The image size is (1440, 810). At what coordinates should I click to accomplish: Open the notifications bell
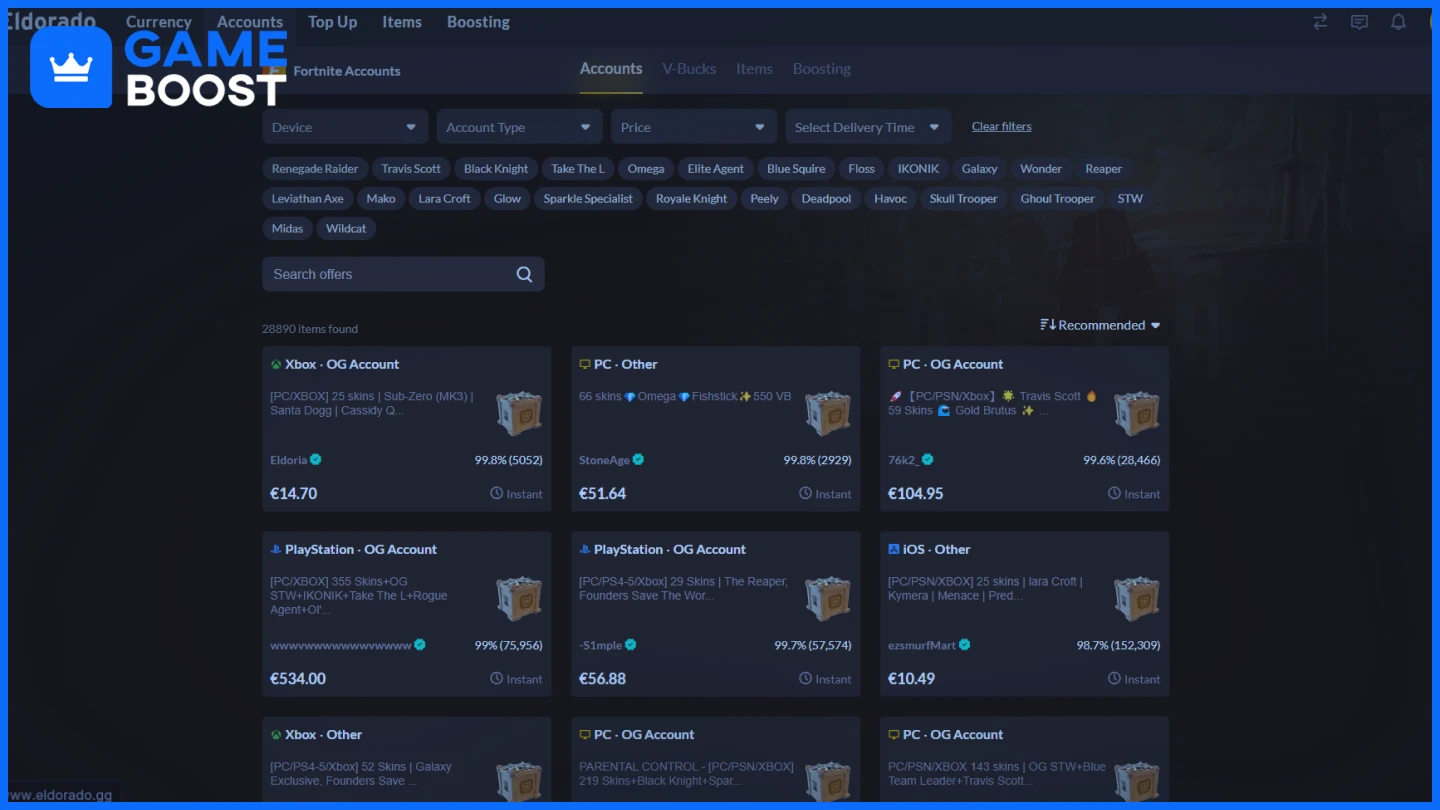click(x=1398, y=22)
